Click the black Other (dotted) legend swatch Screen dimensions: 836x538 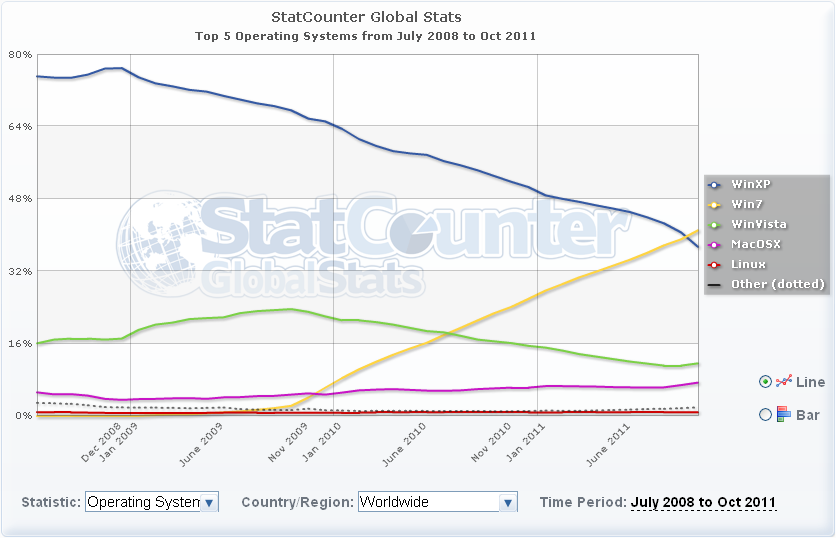(714, 285)
